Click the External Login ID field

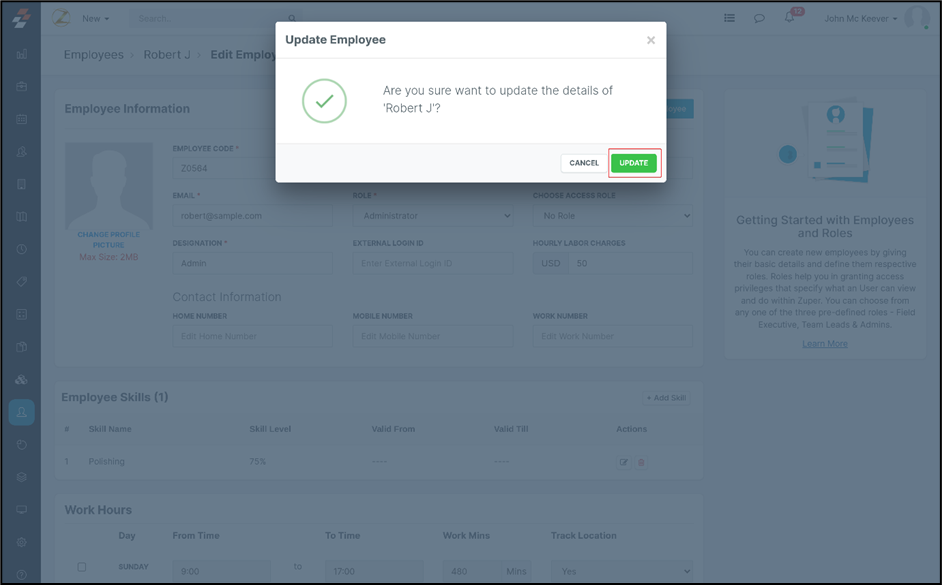(433, 263)
